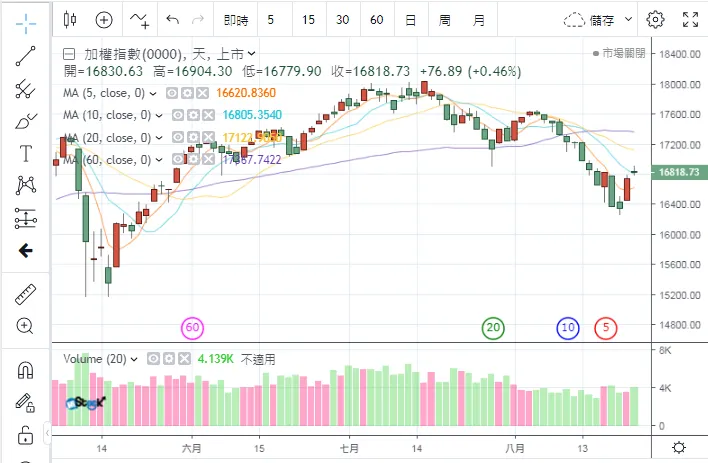Redo the last action
This screenshot has width=708, height=463.
(198, 19)
